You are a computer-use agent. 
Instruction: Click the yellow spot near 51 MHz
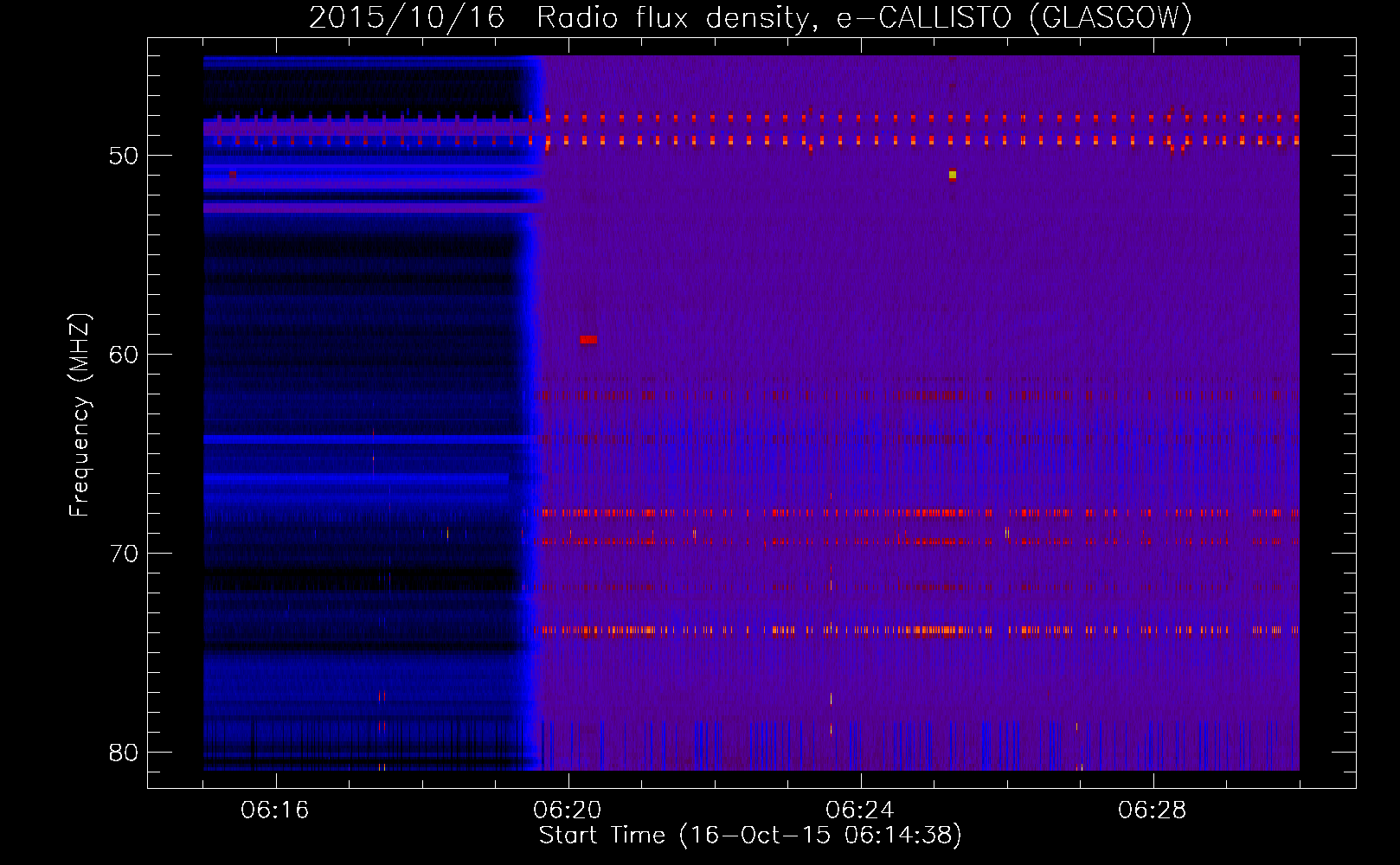click(953, 175)
